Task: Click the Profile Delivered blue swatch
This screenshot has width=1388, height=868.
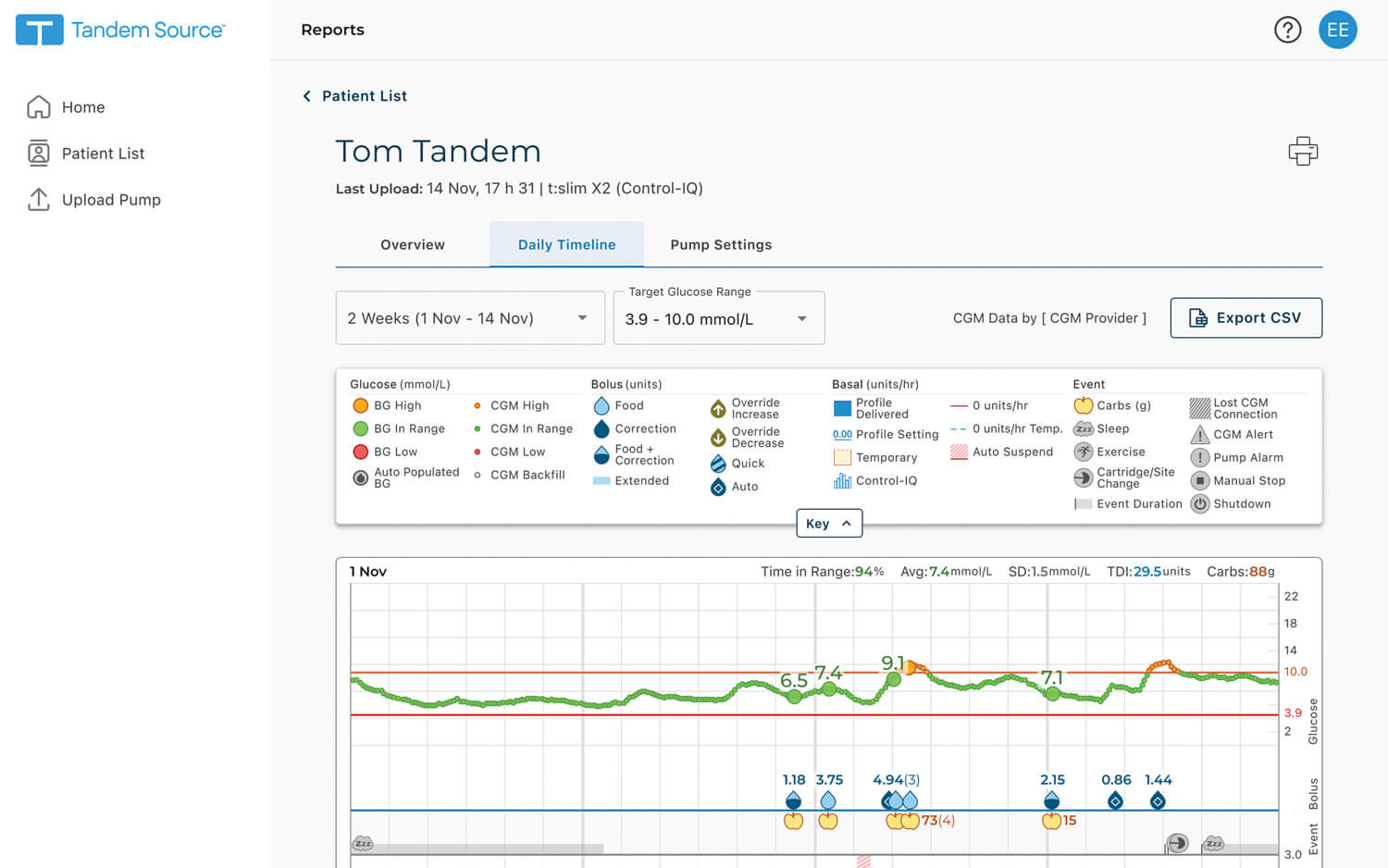Action: 842,408
